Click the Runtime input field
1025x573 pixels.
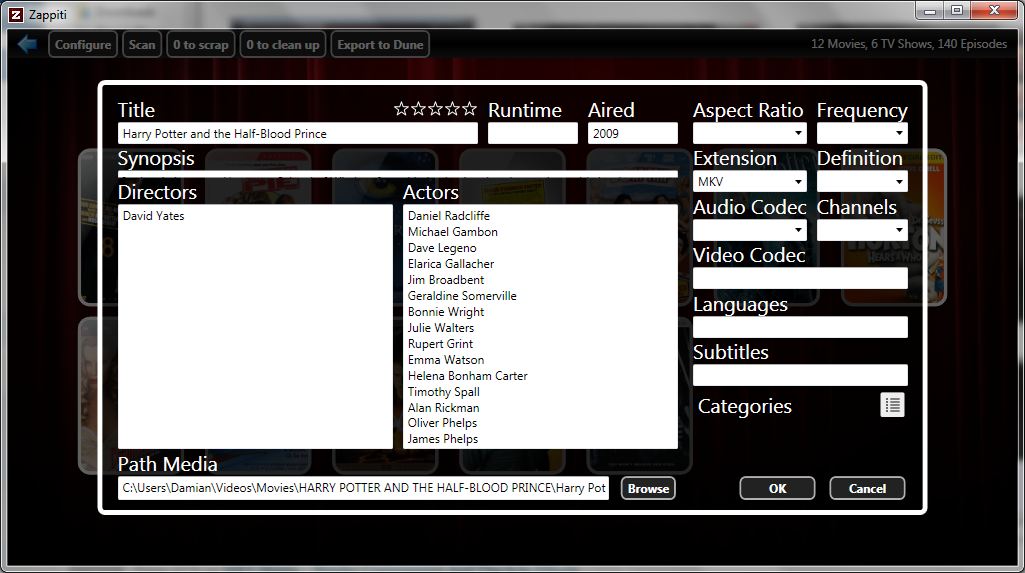(x=533, y=133)
